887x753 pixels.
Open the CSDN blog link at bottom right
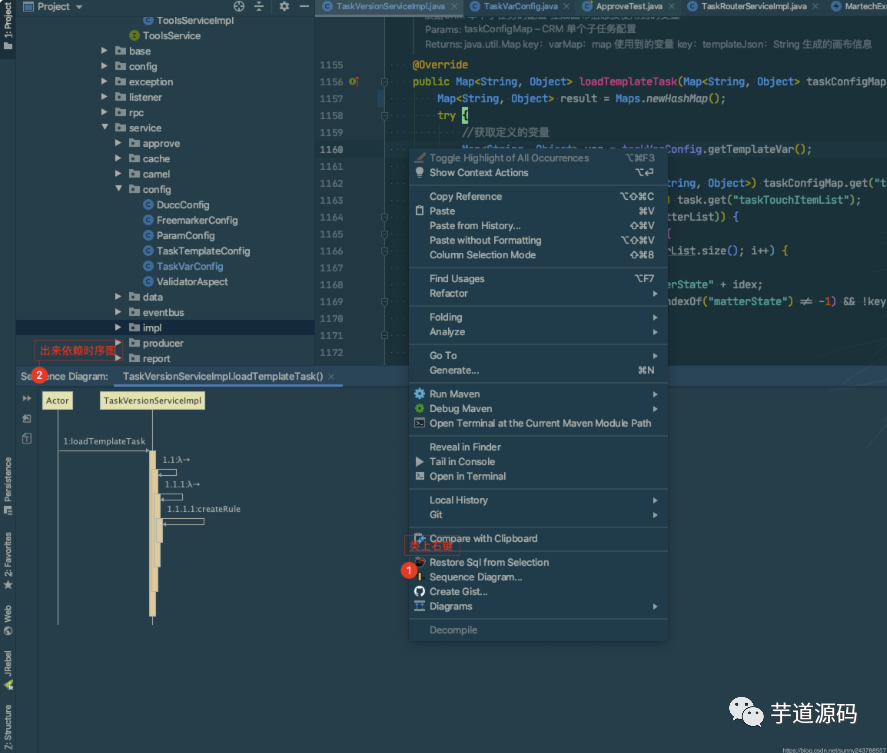click(836, 748)
